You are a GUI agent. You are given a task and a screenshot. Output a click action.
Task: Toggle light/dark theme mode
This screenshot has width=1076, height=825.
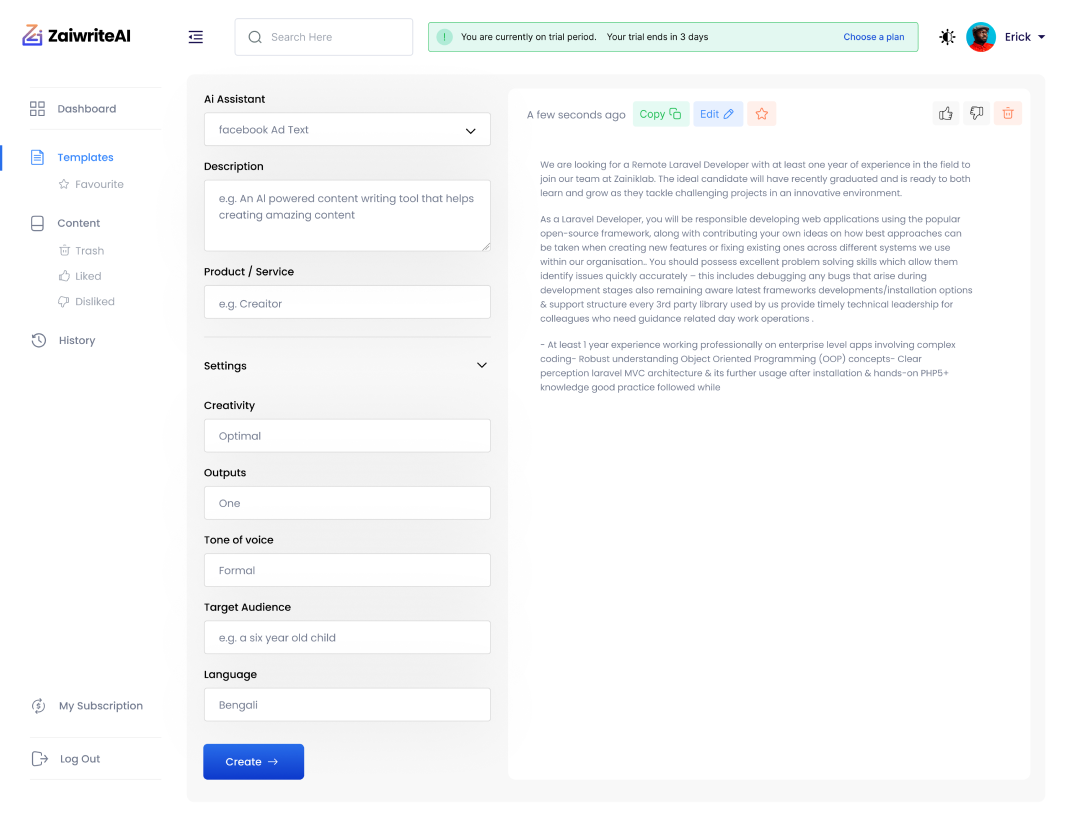coord(947,37)
